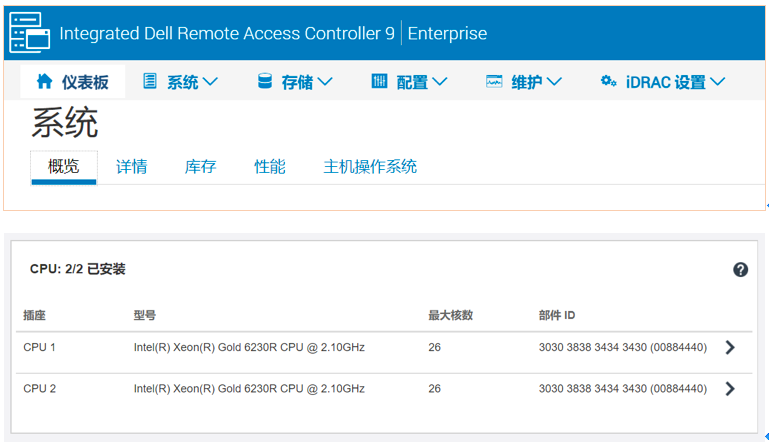This screenshot has height=442, width=769.
Task: Expand CPU 2 row details chevron
Action: (x=730, y=389)
